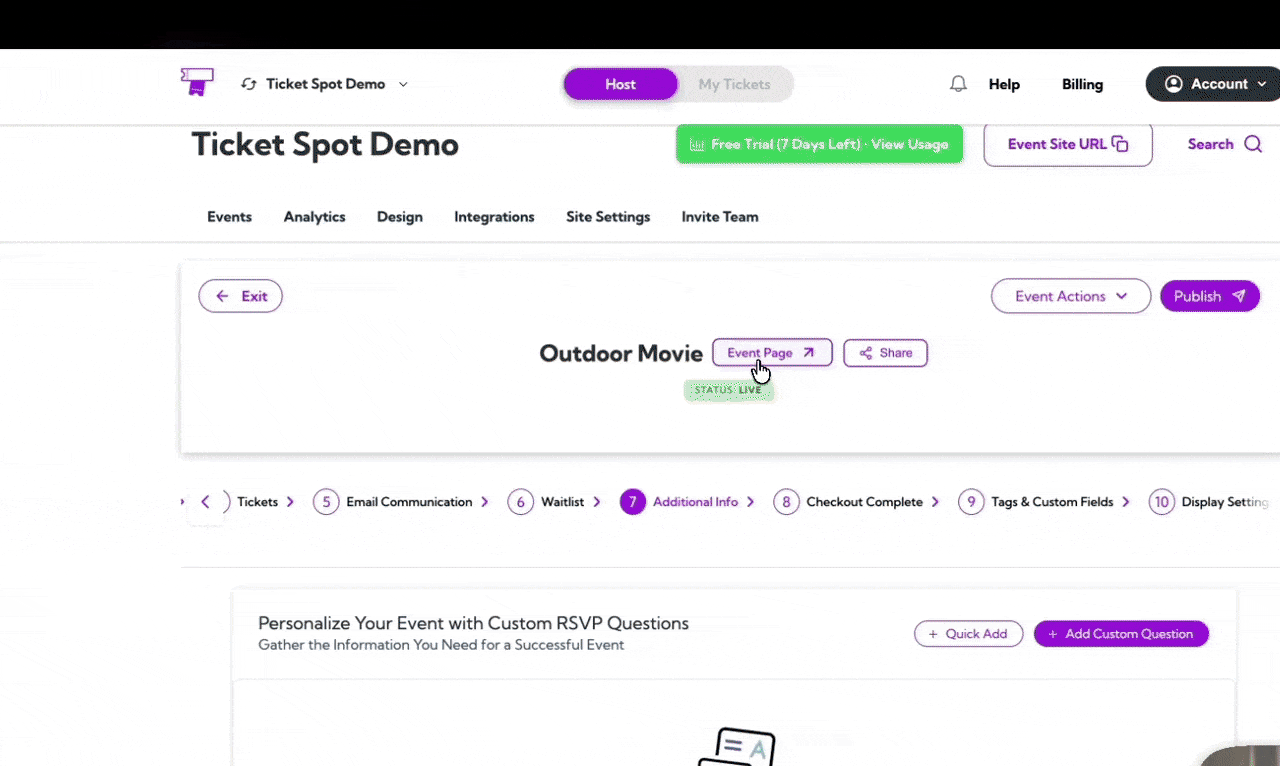The image size is (1280, 766).
Task: Open the Site Settings tab
Action: [608, 217]
